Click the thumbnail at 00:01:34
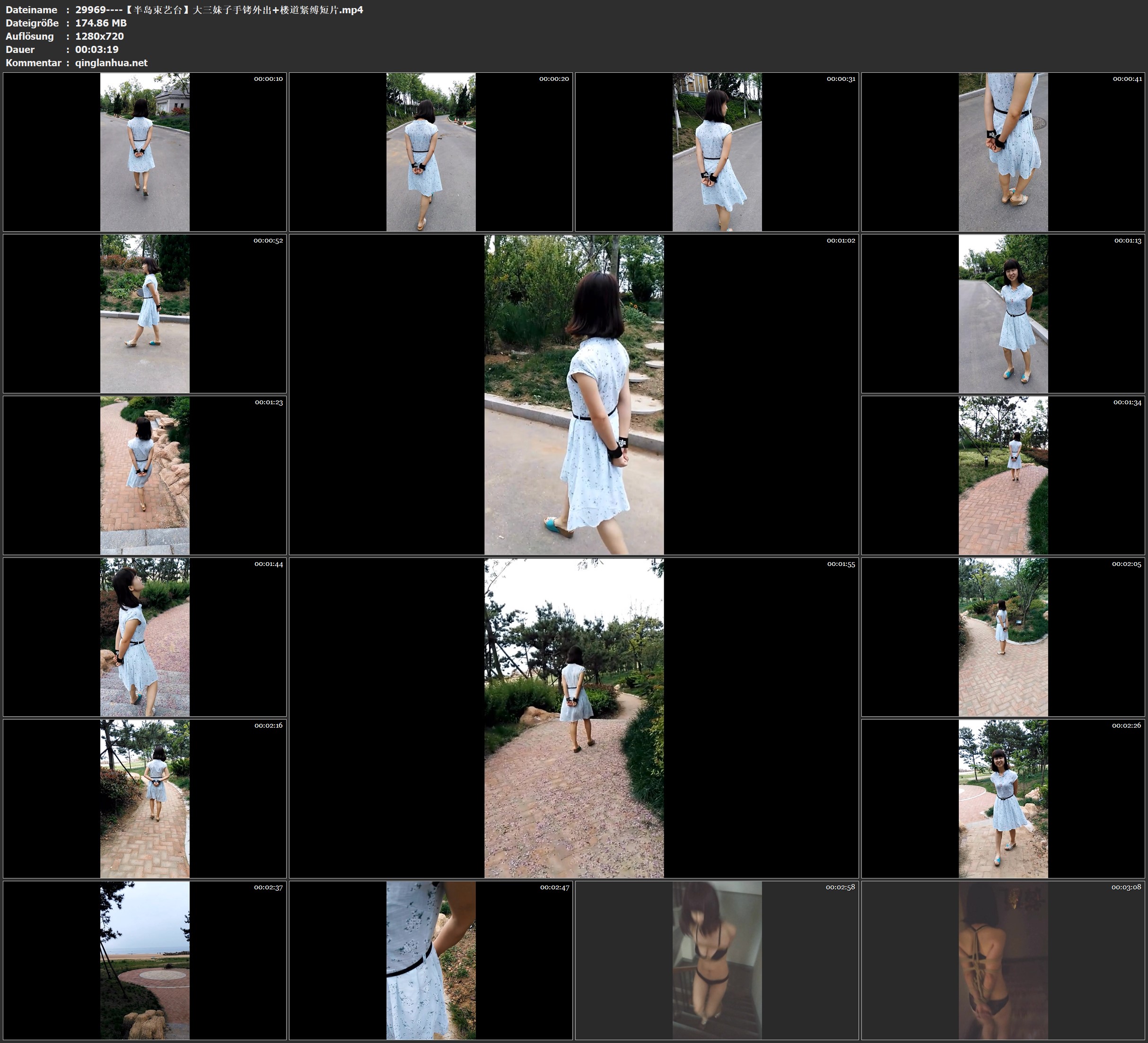Image resolution: width=1148 pixels, height=1043 pixels. click(1003, 475)
